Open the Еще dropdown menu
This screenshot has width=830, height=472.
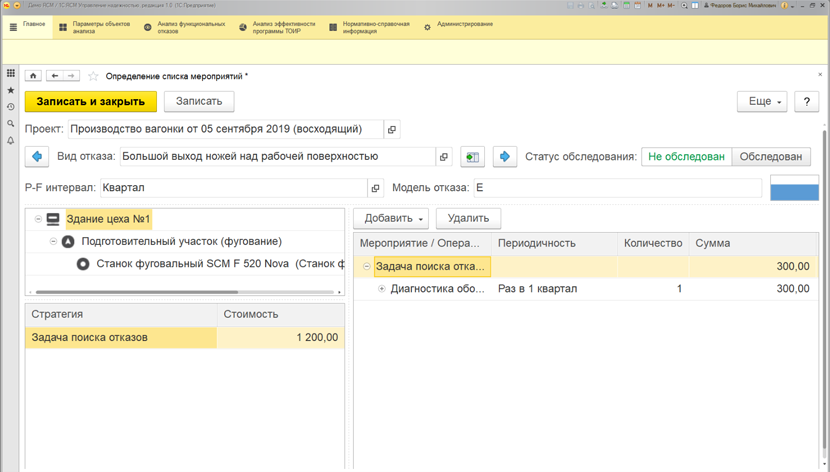coord(762,102)
